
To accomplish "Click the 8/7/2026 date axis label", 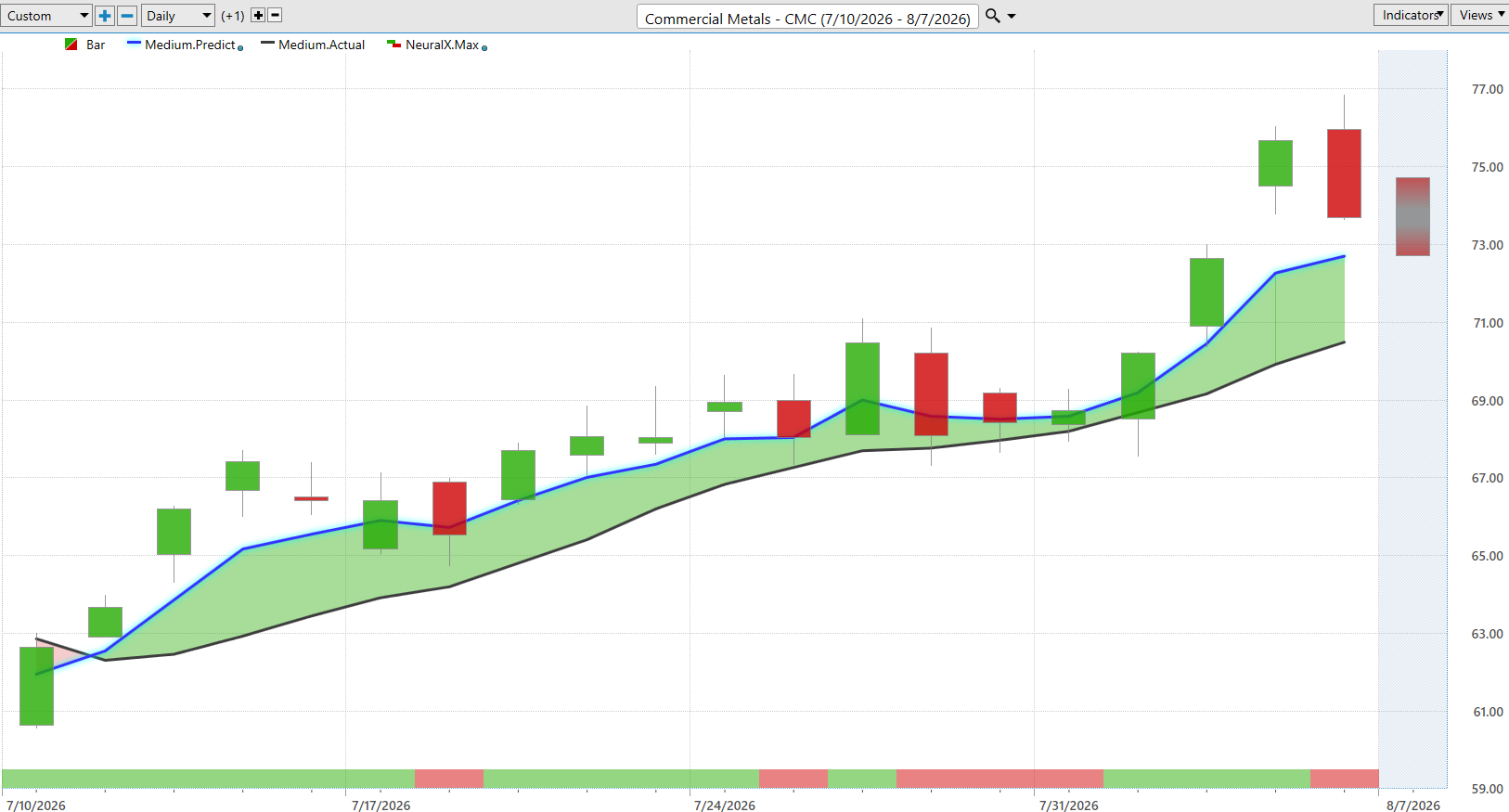I will [x=1413, y=806].
